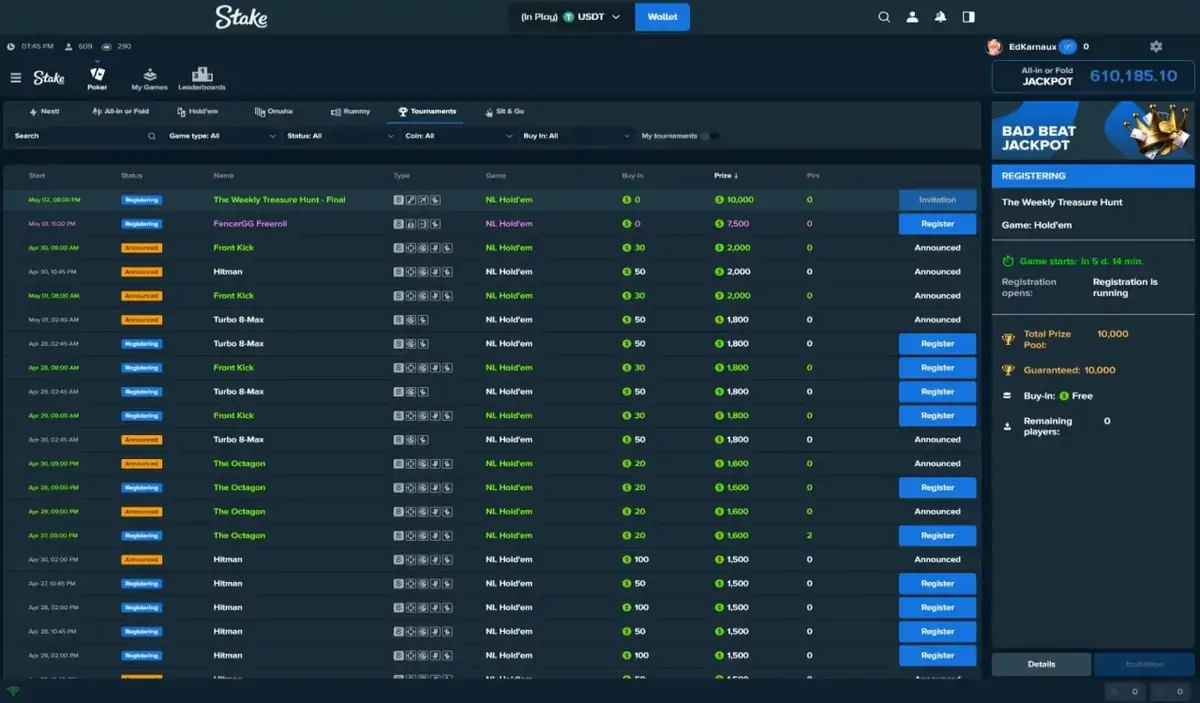Click the USDT coin icon in currency selector

(x=568, y=17)
